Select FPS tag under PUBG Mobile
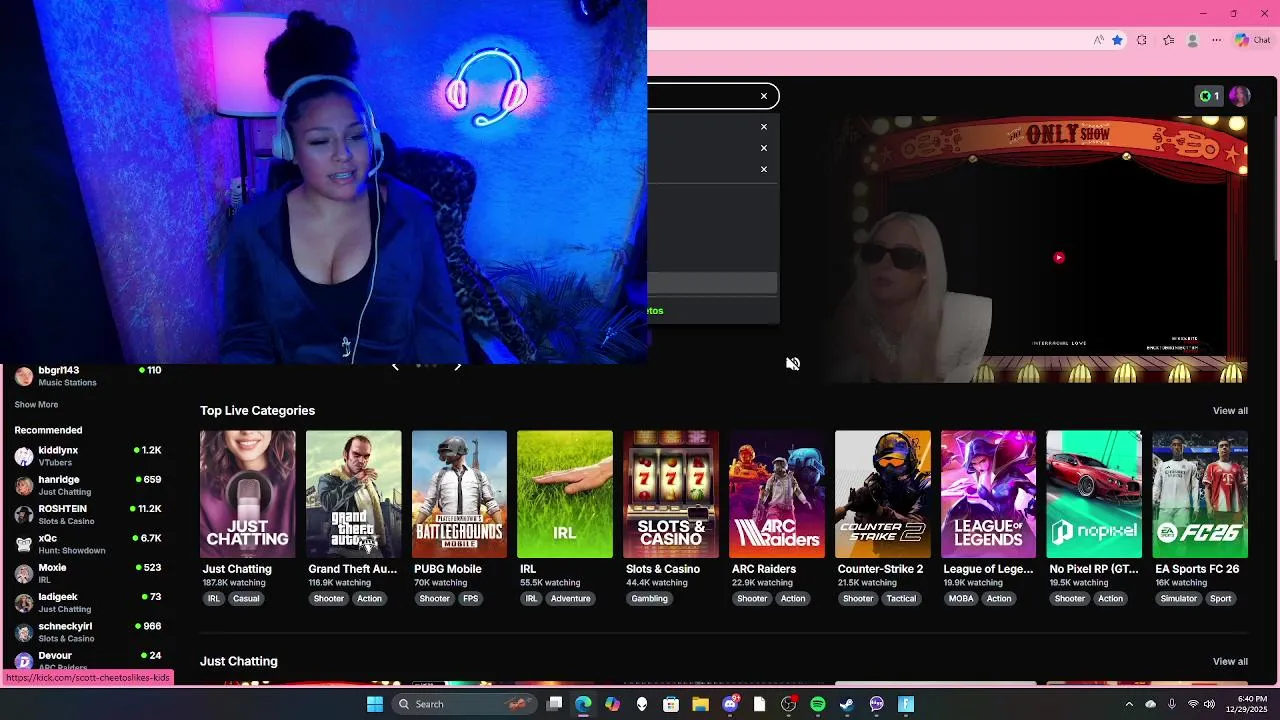The width and height of the screenshot is (1280, 720). 471,599
